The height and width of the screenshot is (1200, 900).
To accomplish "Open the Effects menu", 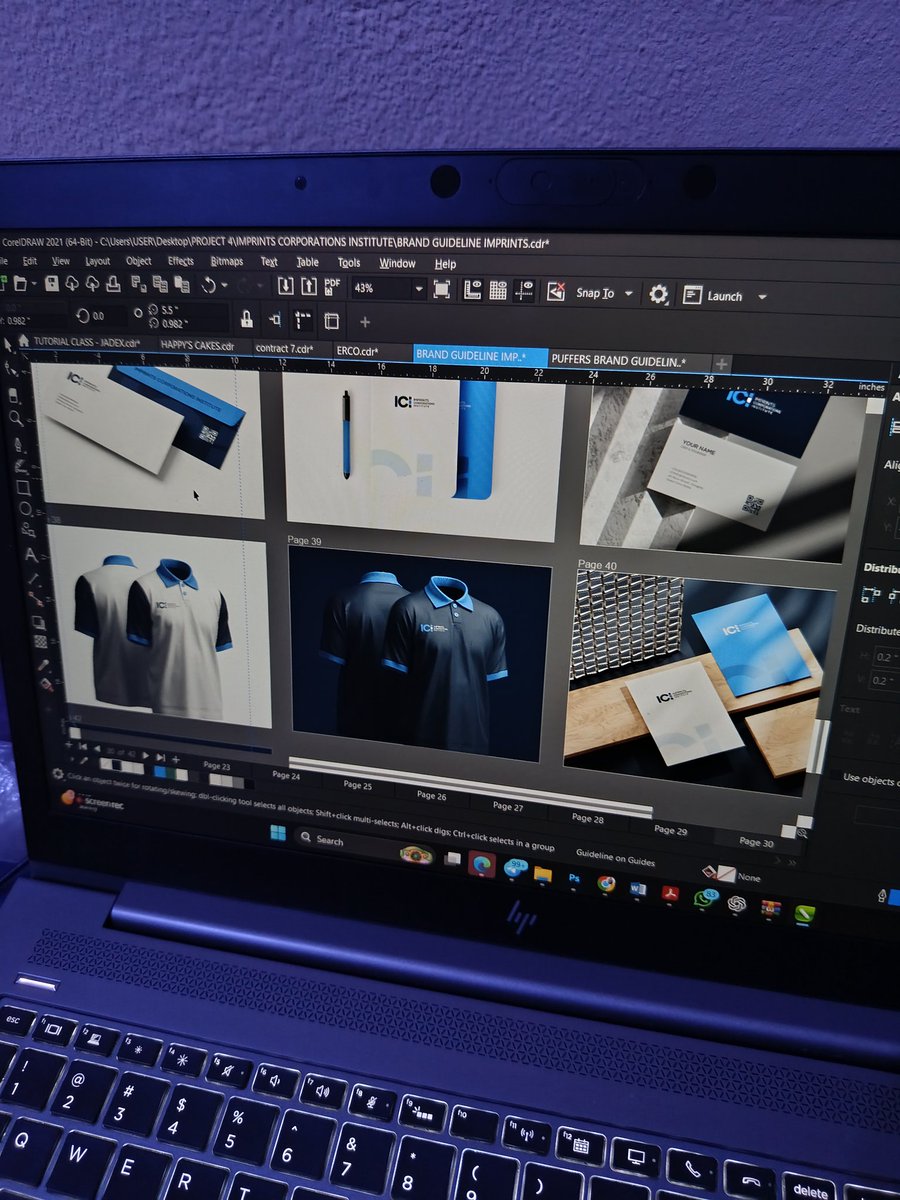I will click(181, 262).
